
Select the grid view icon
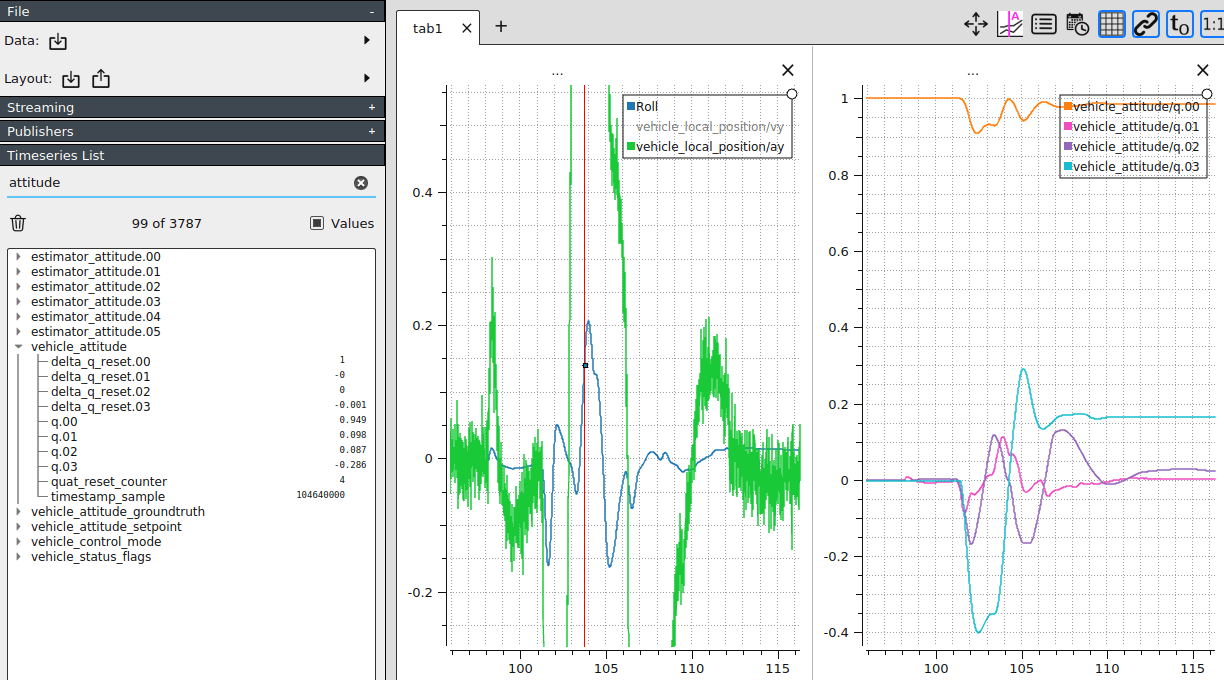1111,24
